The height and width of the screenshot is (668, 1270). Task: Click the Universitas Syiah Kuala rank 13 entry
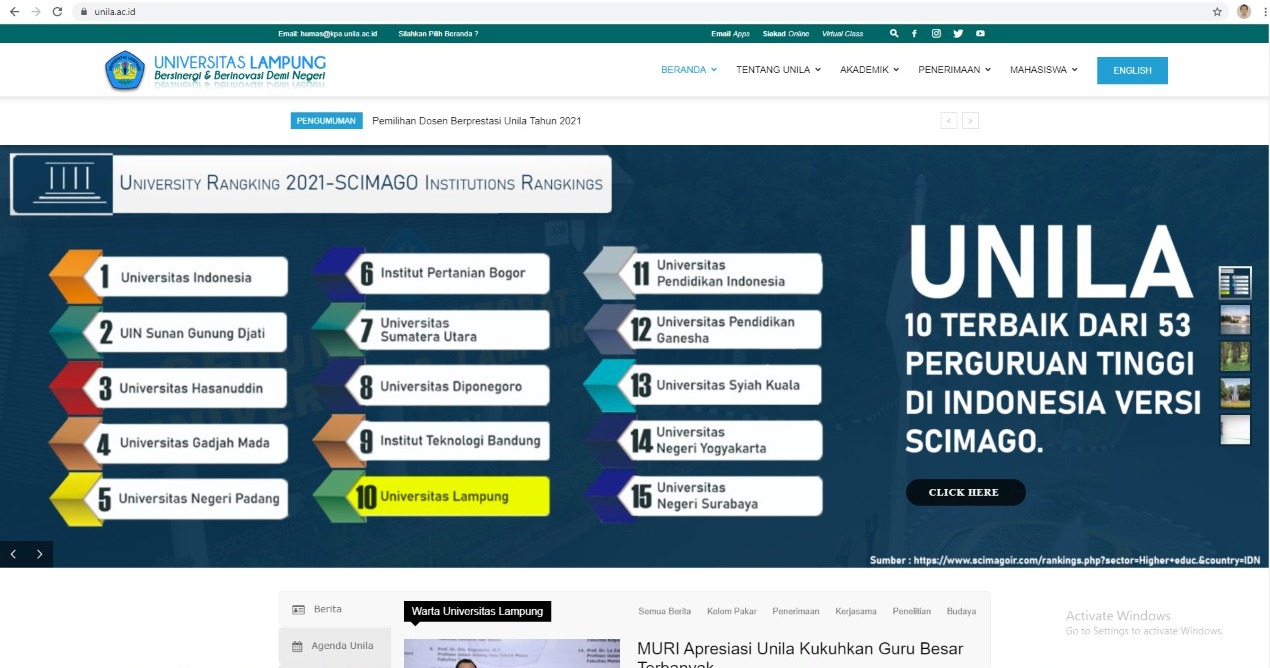tap(704, 385)
